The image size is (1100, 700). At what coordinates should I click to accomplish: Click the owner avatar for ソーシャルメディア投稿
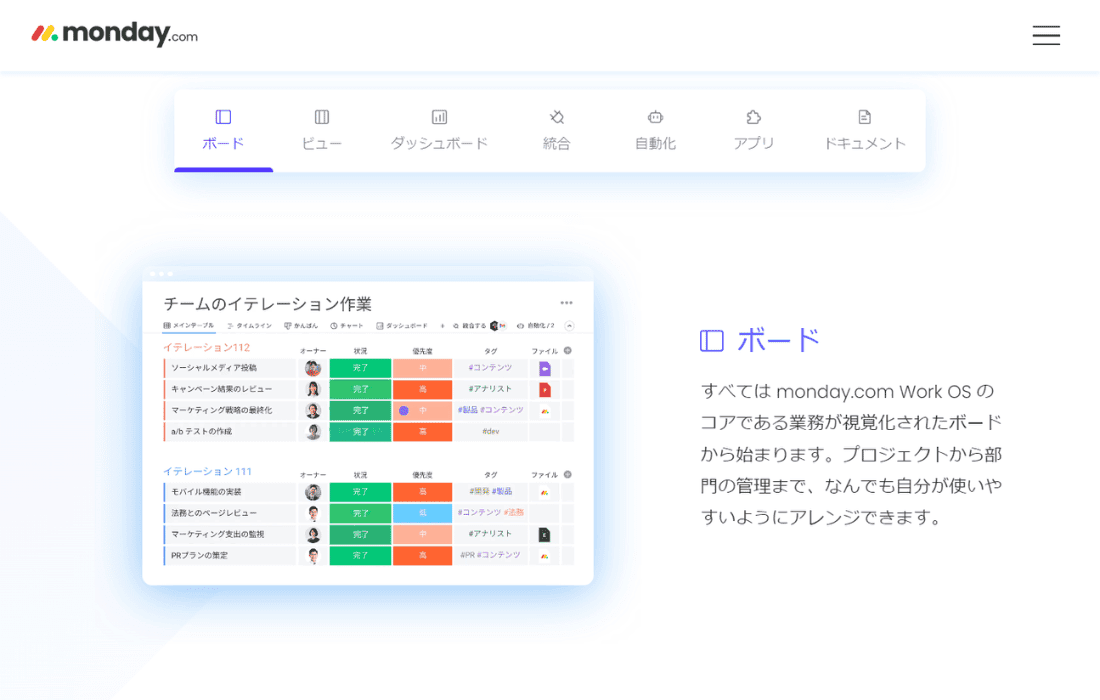313,368
